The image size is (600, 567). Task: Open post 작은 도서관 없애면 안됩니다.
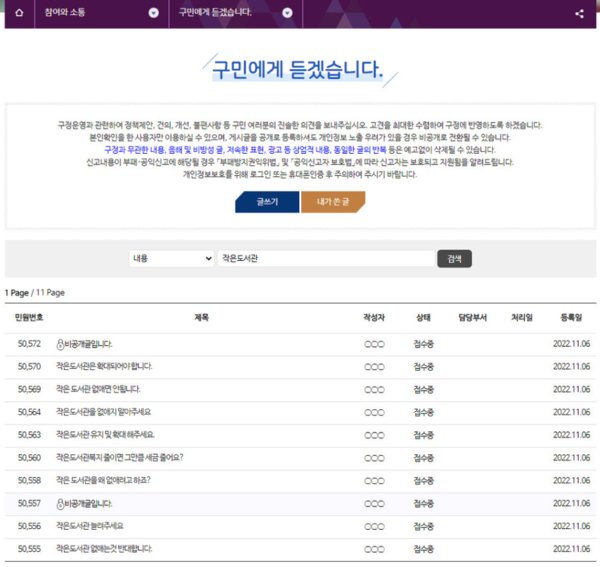pos(98,389)
